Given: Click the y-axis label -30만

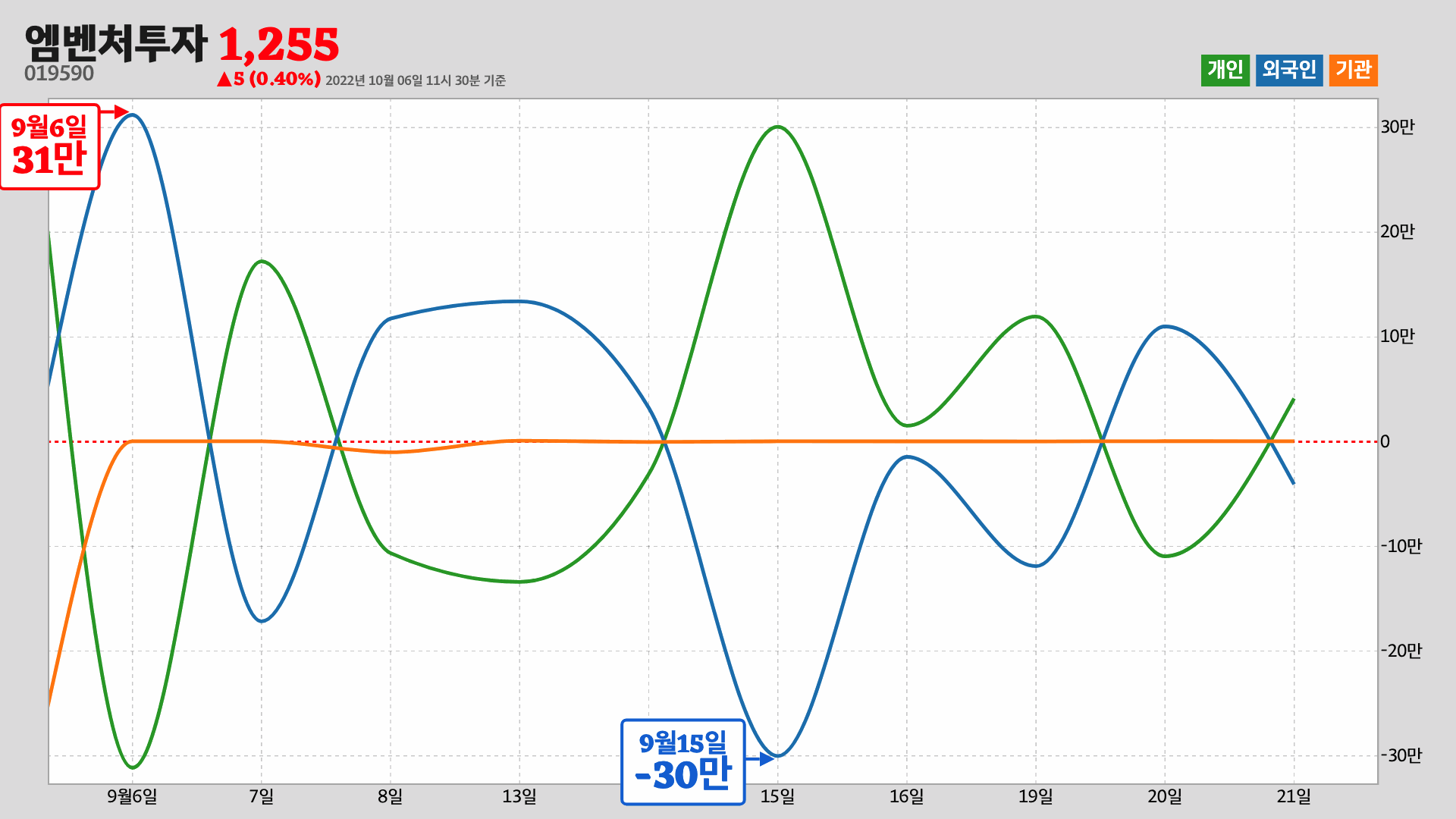Looking at the screenshot, I should click(1401, 755).
